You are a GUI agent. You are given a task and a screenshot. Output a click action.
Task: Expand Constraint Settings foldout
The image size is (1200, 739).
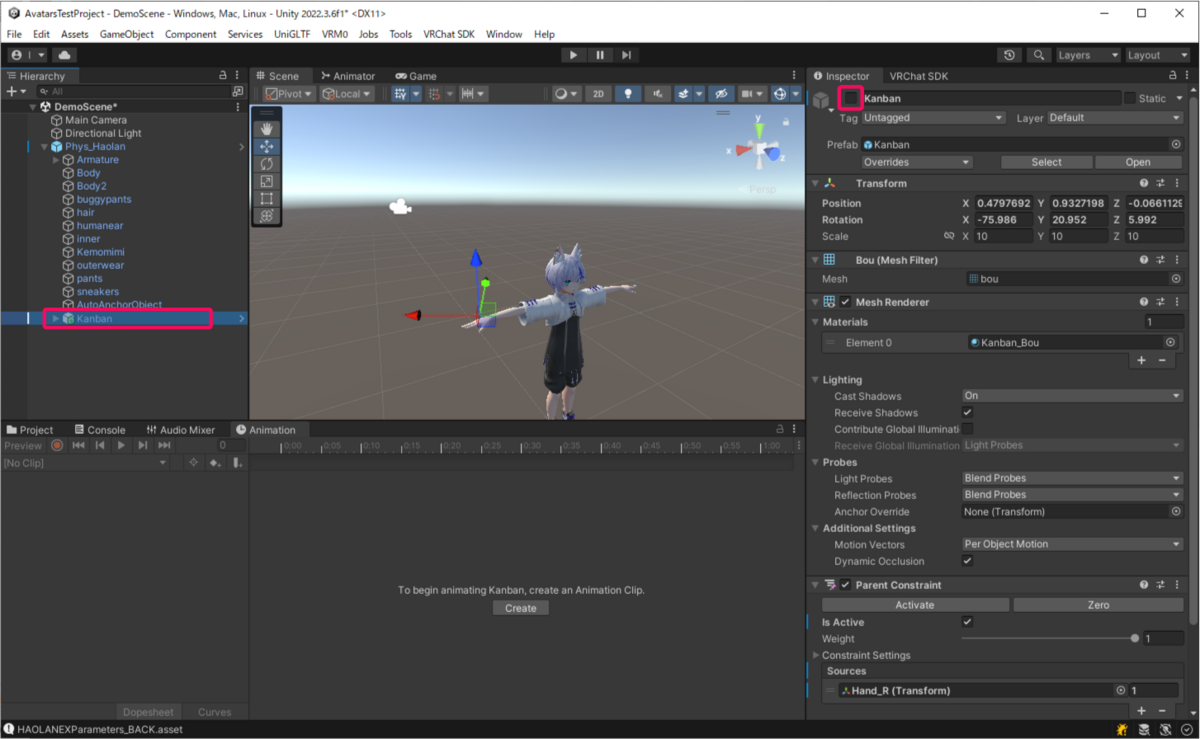[x=814, y=656]
